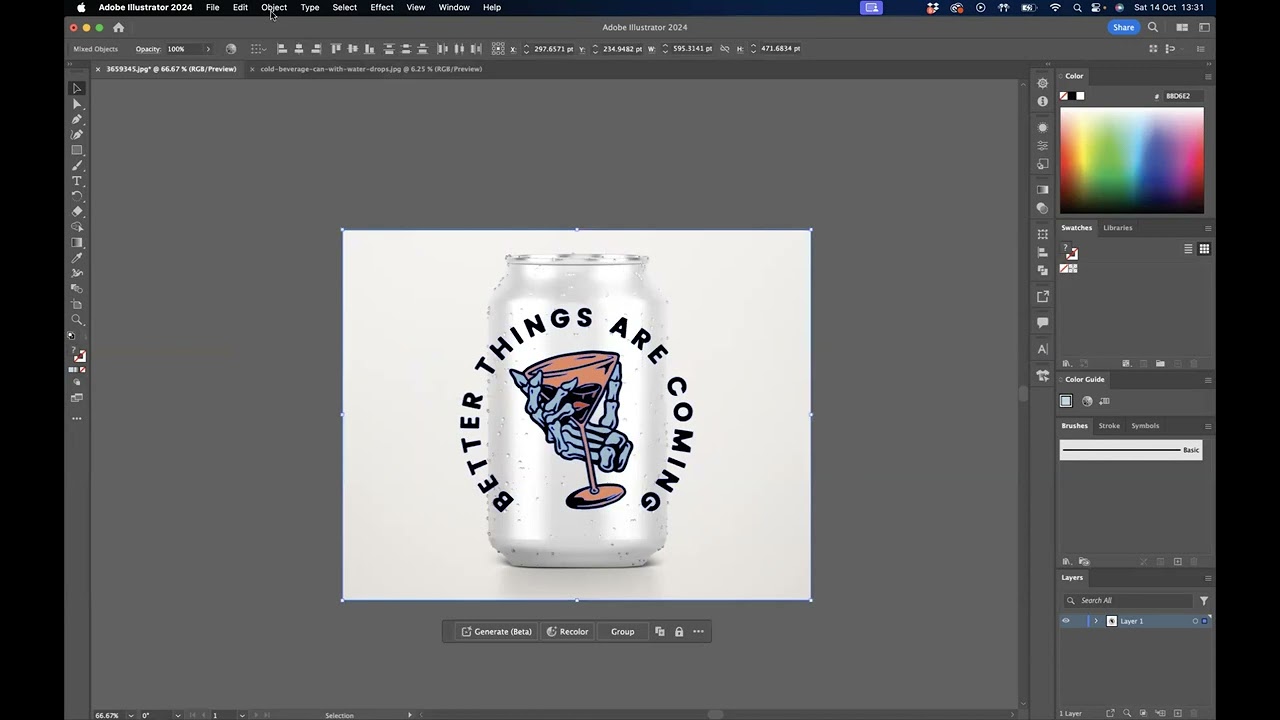
Task: Click Home icon in the title bar
Action: pos(118,27)
